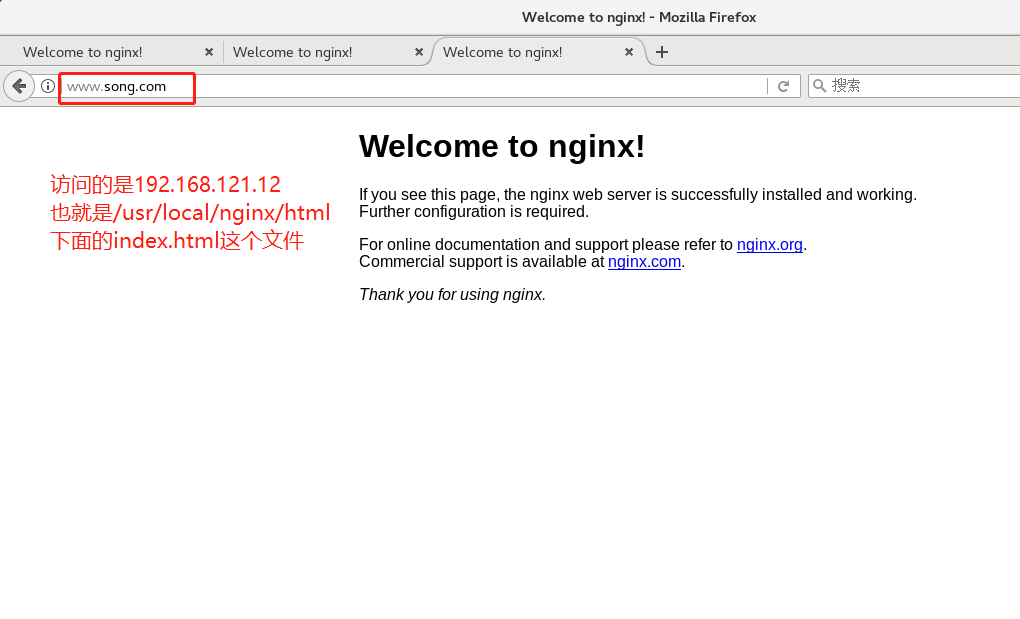Open a new tab with the plus button
The width and height of the screenshot is (1020, 619).
coord(662,52)
